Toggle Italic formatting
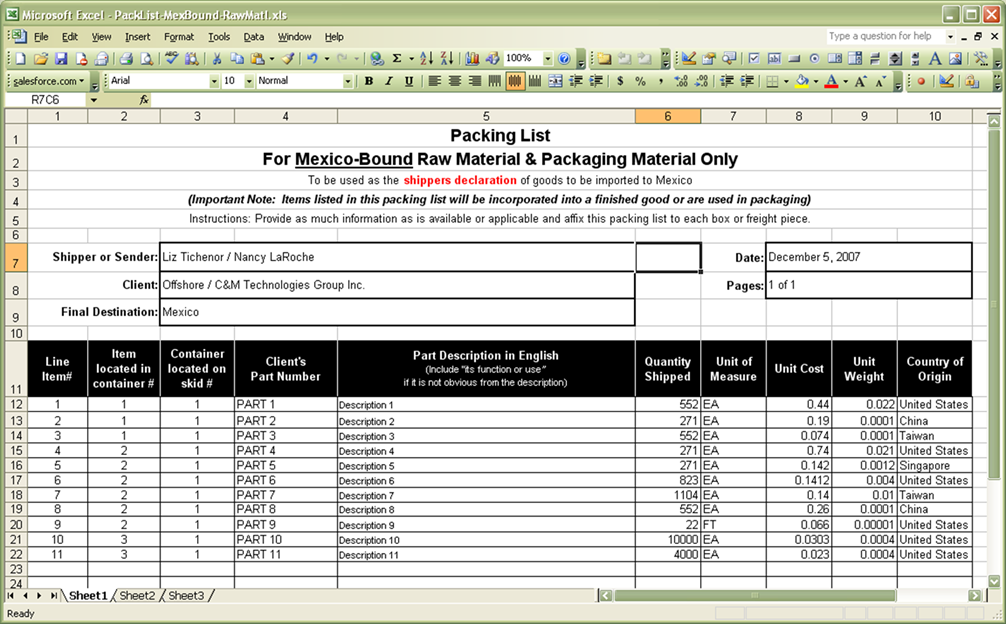 tap(388, 81)
